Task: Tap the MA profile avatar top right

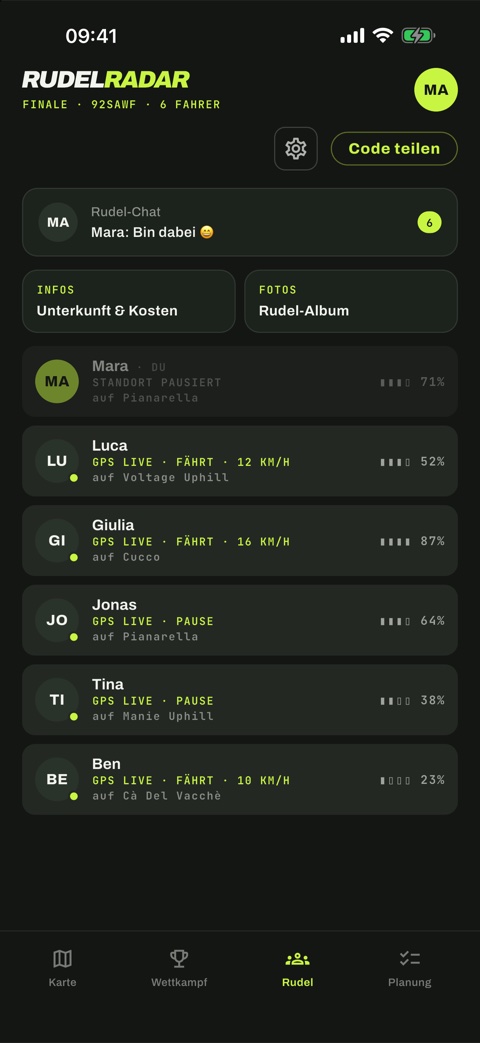Action: coord(436,90)
